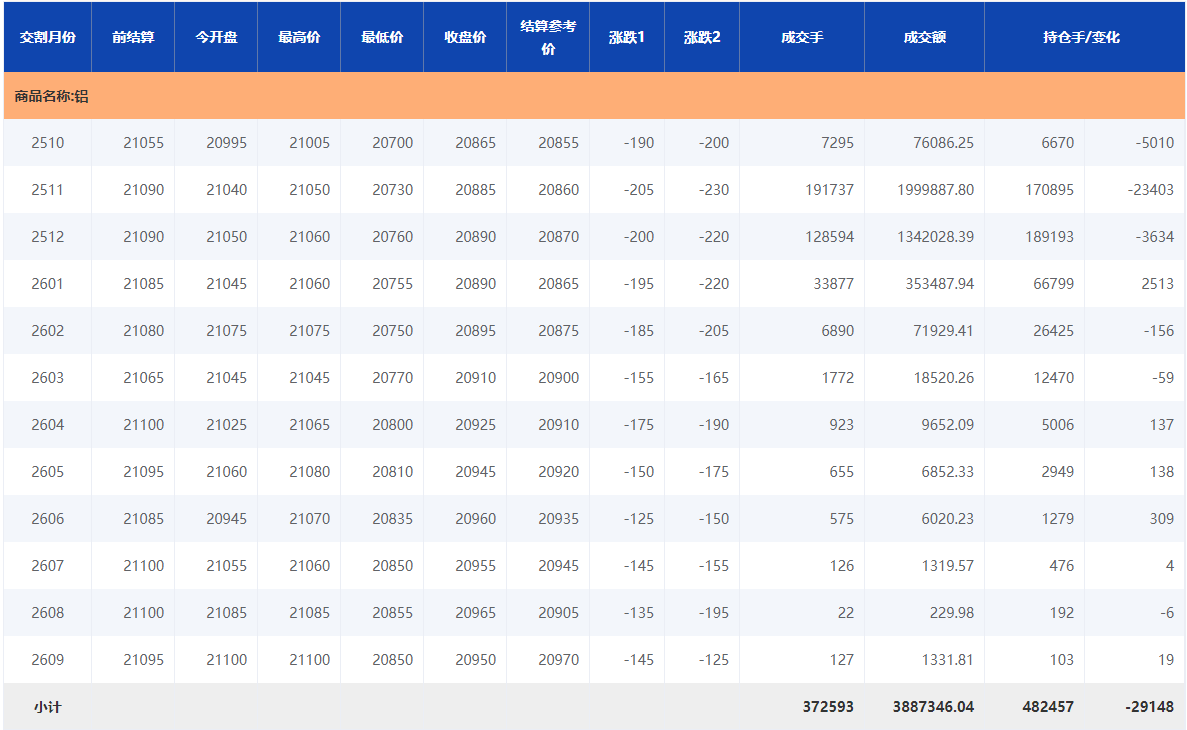Image resolution: width=1187 pixels, height=730 pixels.
Task: Click the turnover value 1999887.80
Action: pyautogui.click(x=931, y=190)
